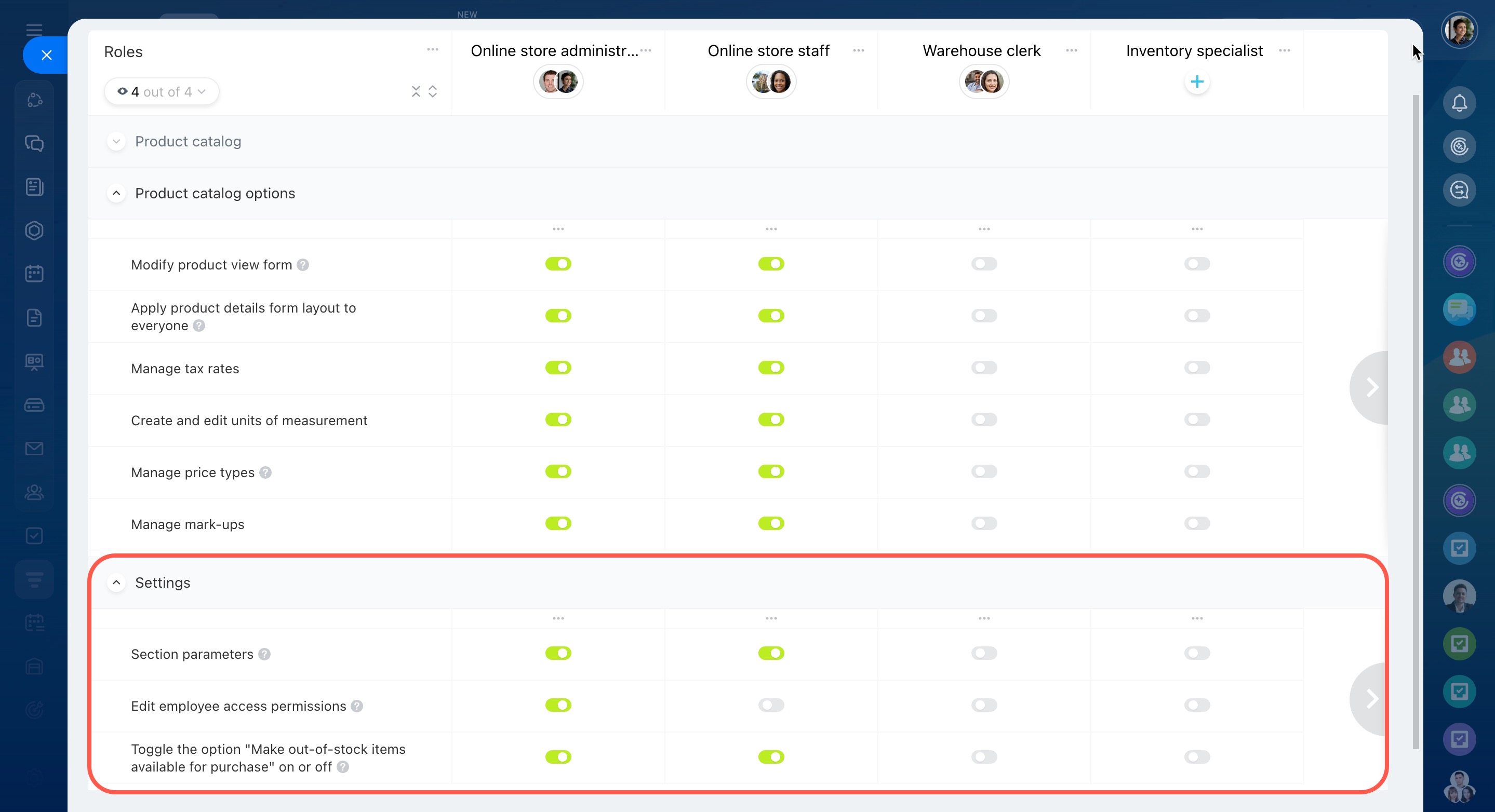1495x812 pixels.
Task: Open the employees group icon in sidebar
Action: (x=34, y=492)
